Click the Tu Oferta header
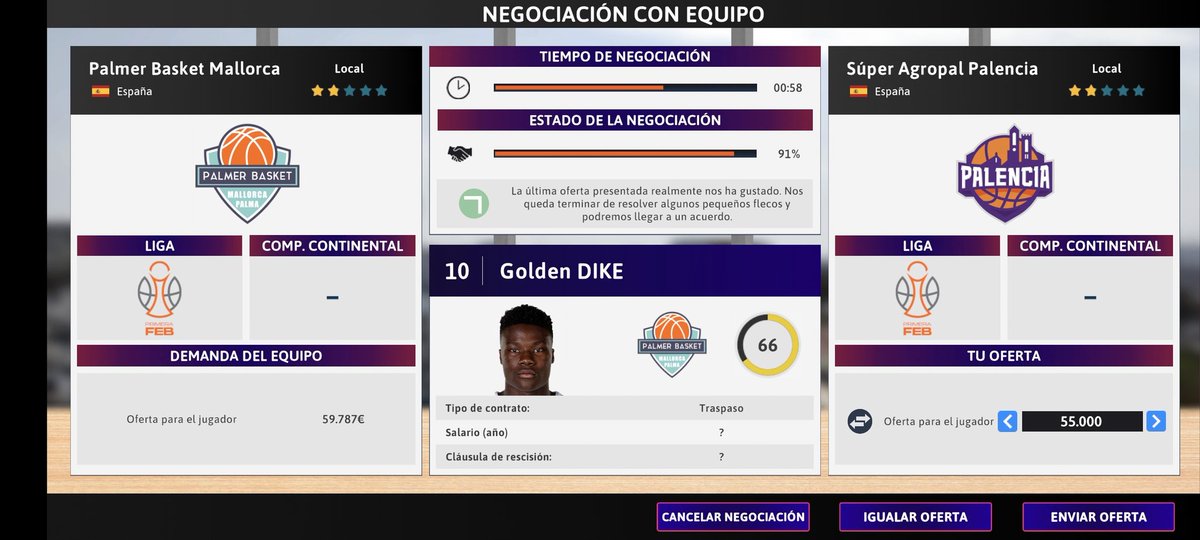This screenshot has width=1200, height=540. click(x=1004, y=356)
